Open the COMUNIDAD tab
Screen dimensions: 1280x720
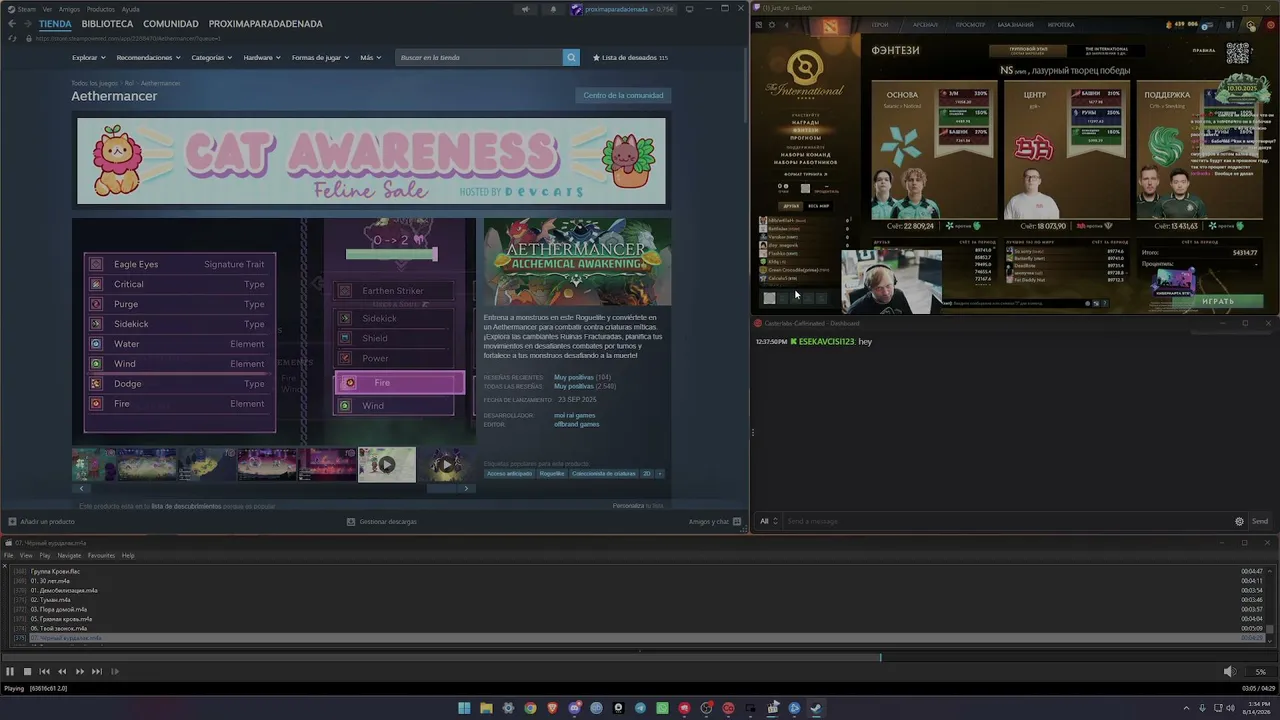pyautogui.click(x=171, y=24)
